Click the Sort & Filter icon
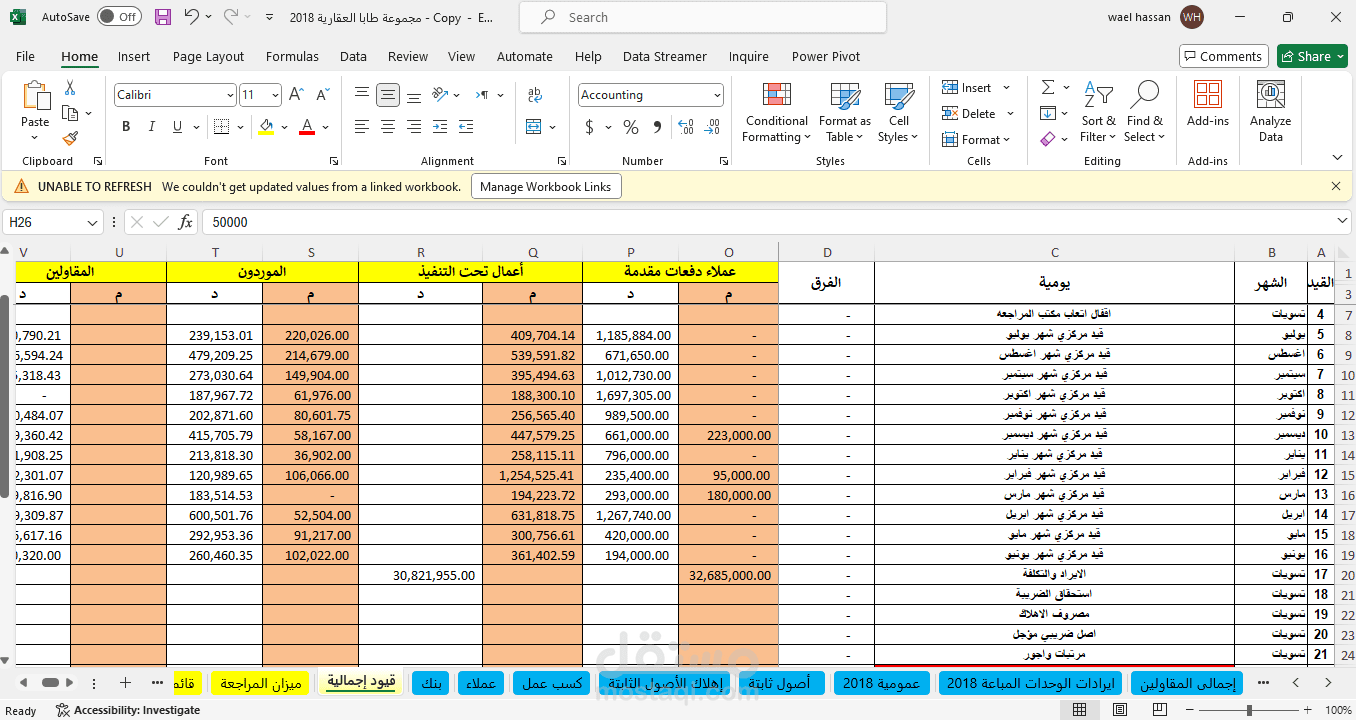Viewport: 1356px width, 720px height. pos(1098,97)
